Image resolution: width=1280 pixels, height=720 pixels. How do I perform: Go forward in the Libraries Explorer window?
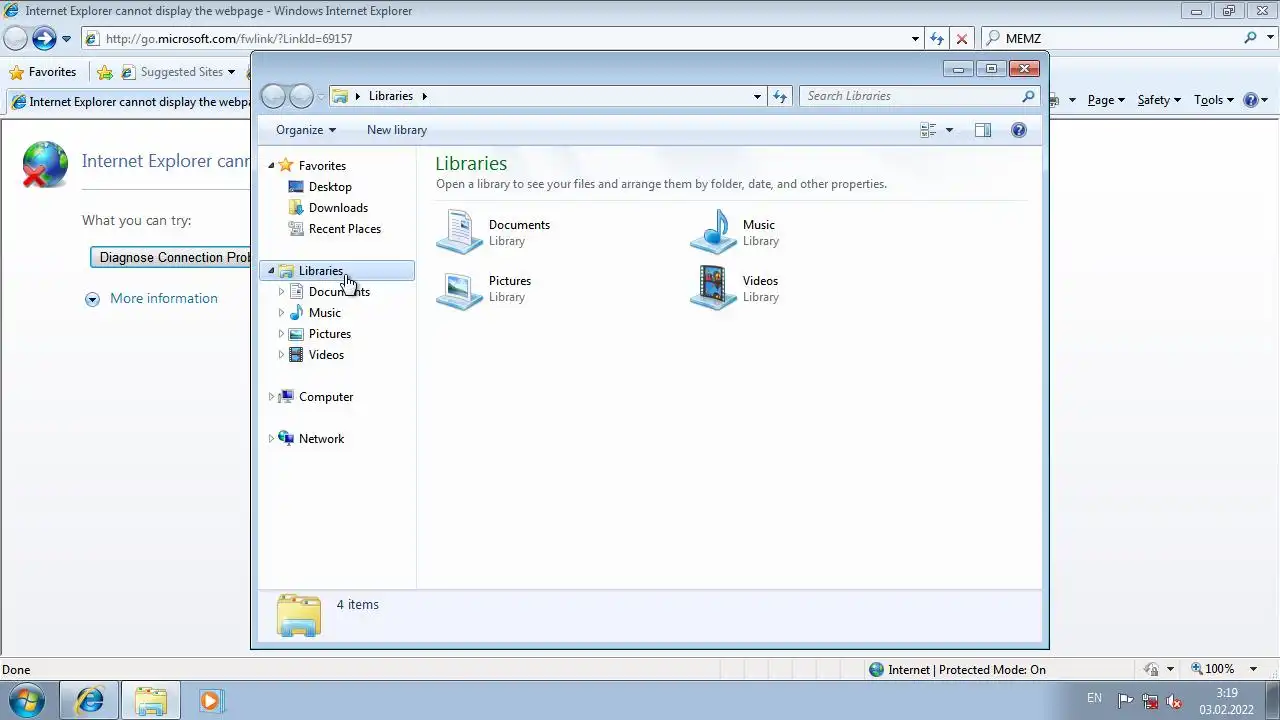[301, 96]
